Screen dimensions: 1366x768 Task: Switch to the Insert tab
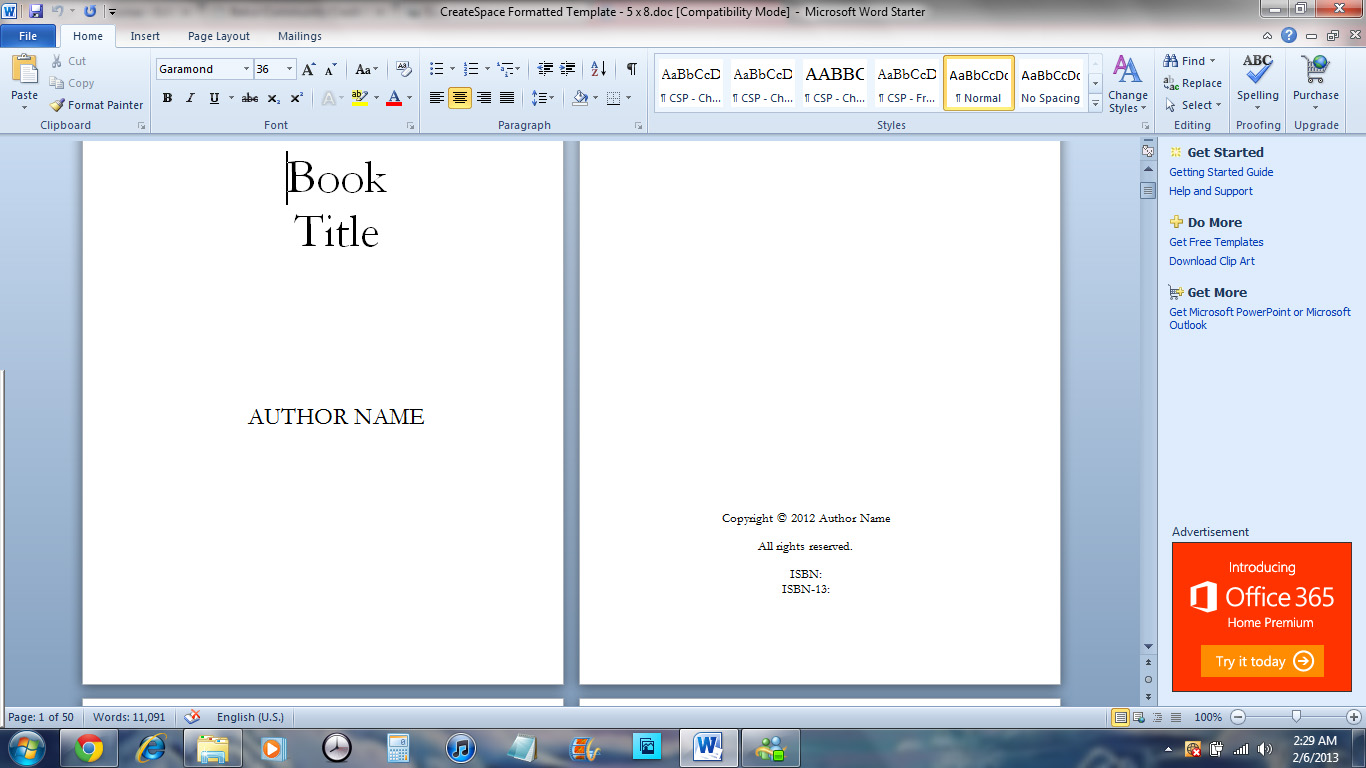(x=145, y=36)
